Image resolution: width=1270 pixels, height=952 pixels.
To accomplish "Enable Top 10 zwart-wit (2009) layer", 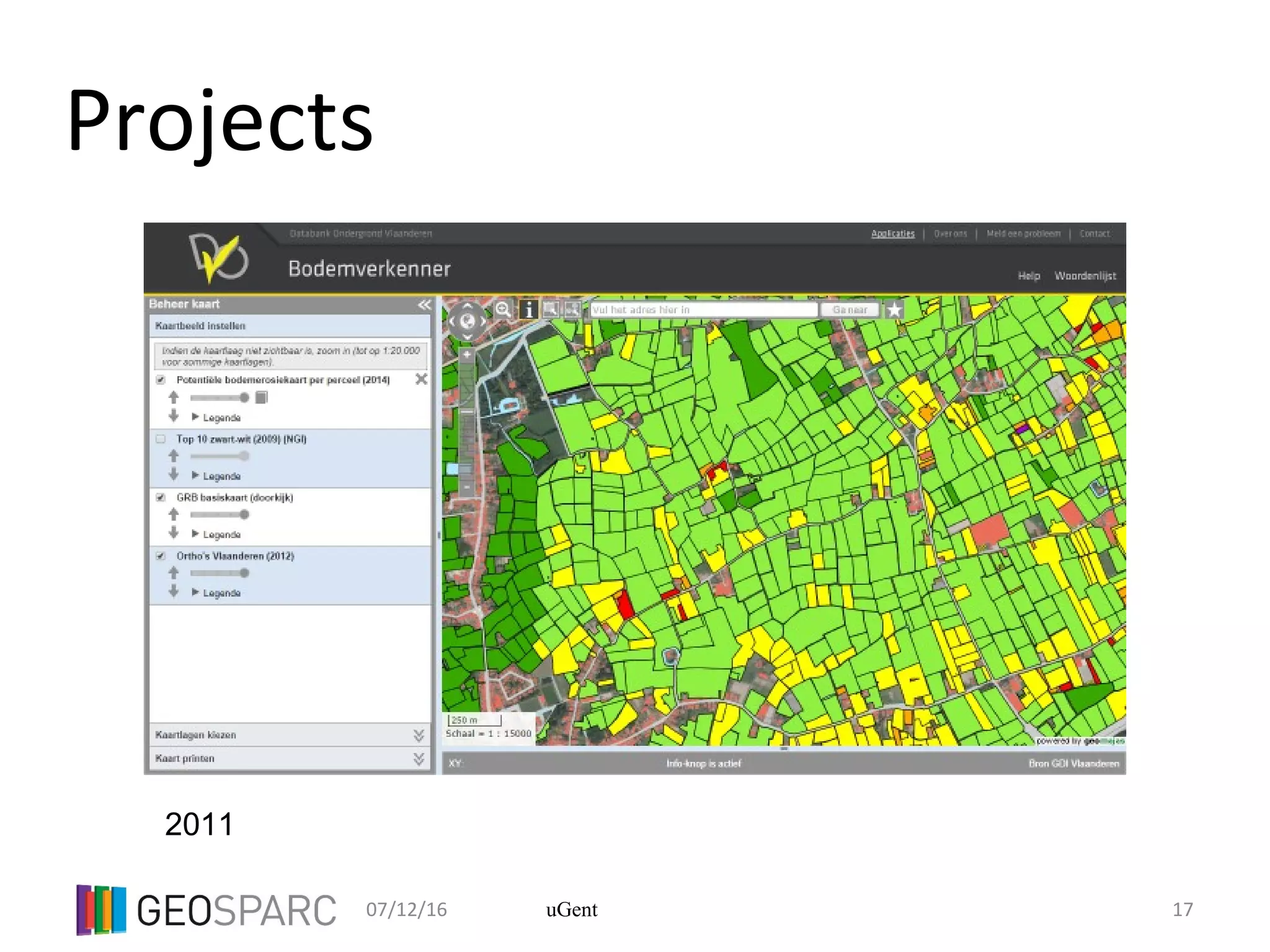I will tap(161, 439).
